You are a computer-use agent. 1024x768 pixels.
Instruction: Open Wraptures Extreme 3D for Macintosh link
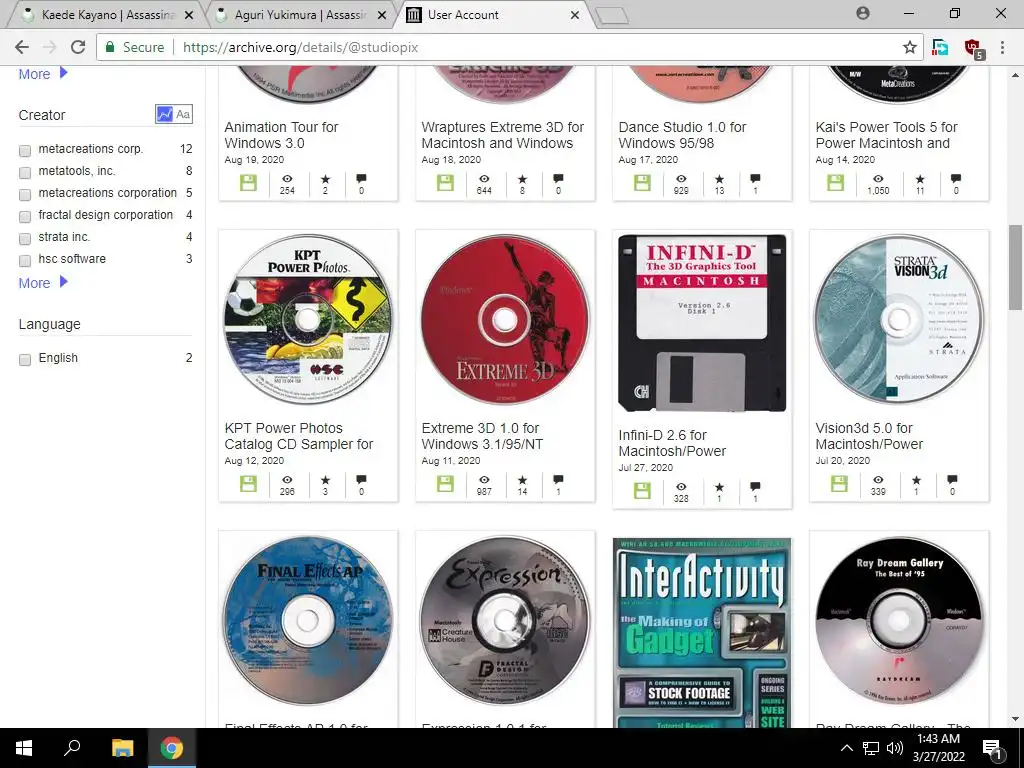pyautogui.click(x=502, y=135)
